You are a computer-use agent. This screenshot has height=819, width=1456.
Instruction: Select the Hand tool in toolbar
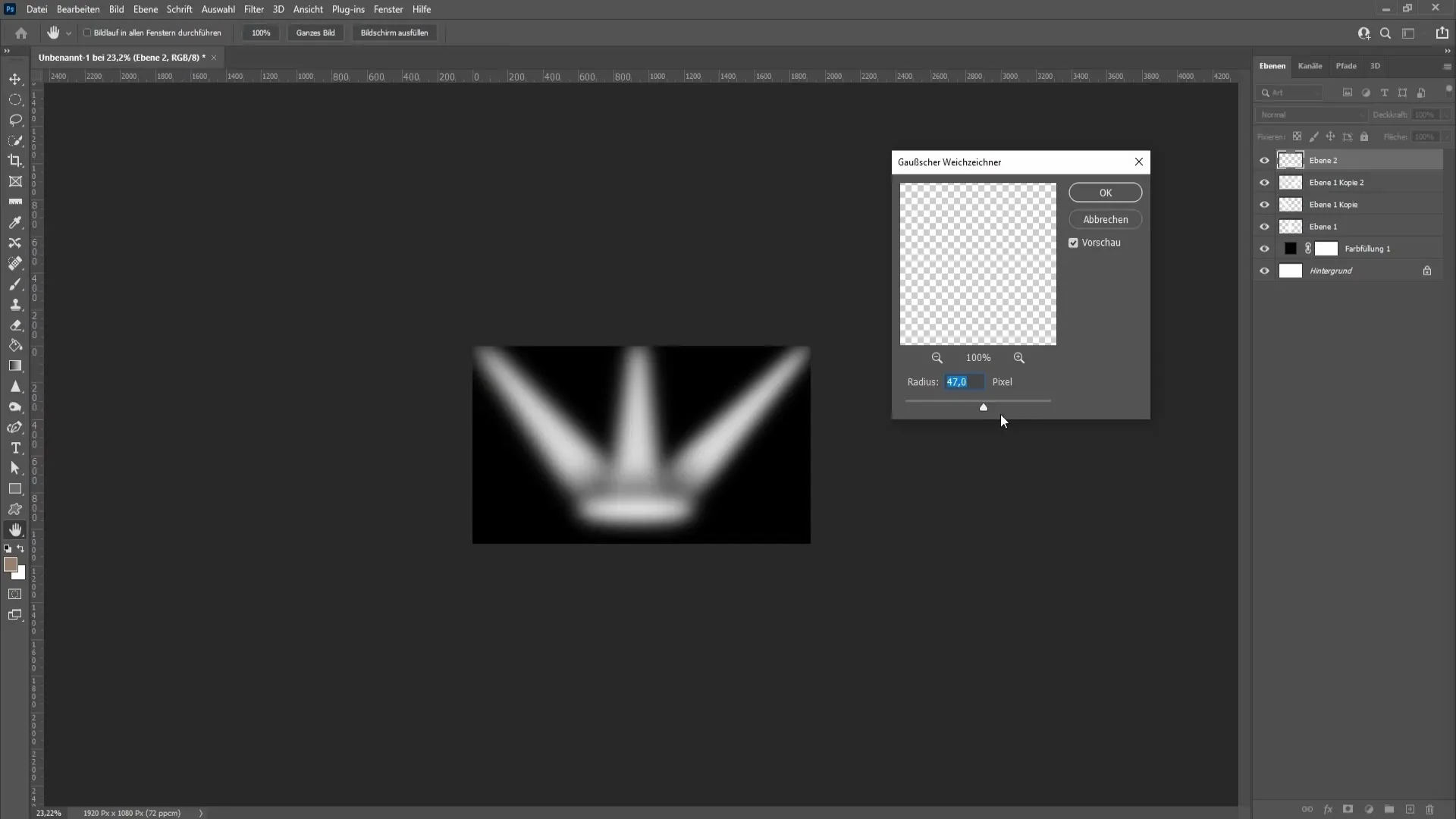tap(15, 530)
